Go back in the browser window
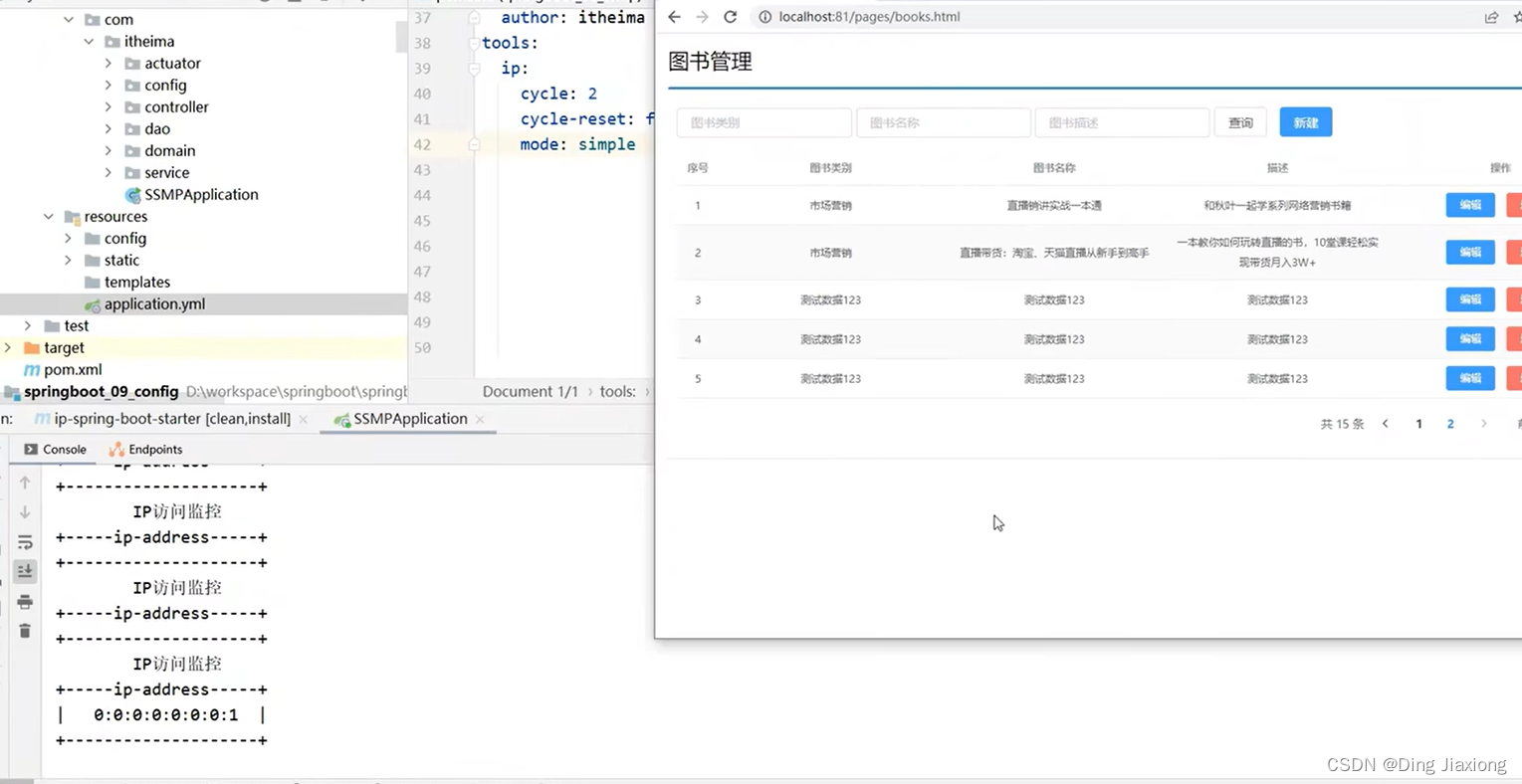 pos(674,17)
